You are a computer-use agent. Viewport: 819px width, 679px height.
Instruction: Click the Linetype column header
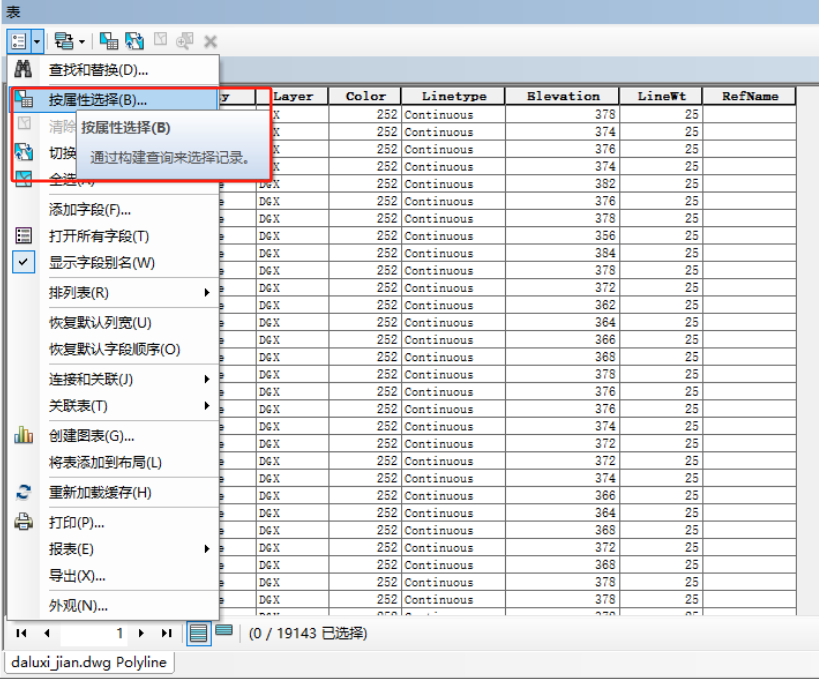[x=453, y=96]
